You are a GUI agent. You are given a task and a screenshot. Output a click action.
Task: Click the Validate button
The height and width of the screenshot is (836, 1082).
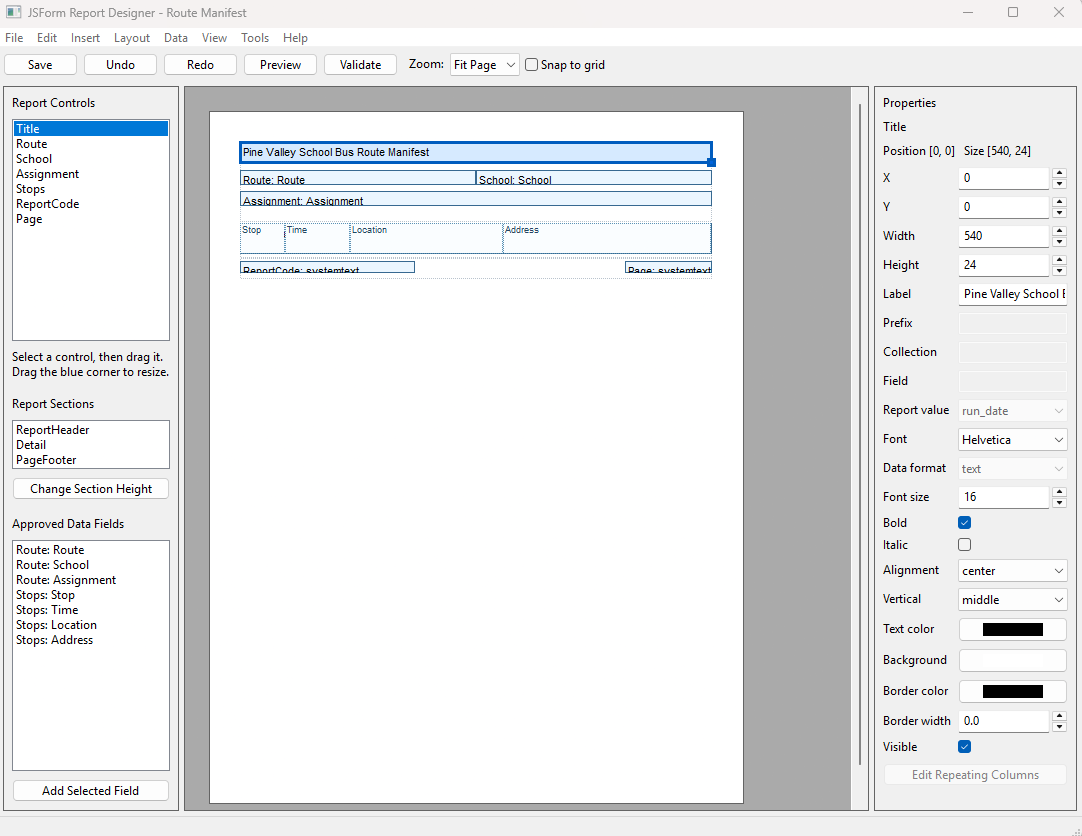click(x=360, y=65)
